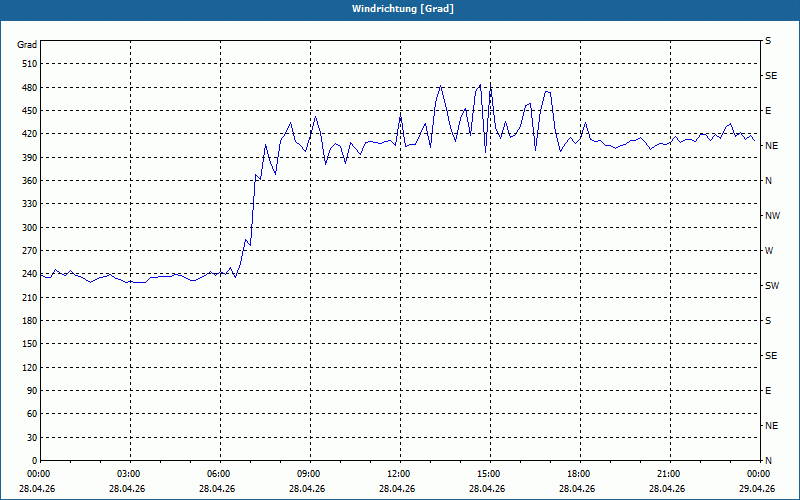The image size is (800, 500).
Task: Click the N compass label at the 360 level
Action: (x=768, y=181)
